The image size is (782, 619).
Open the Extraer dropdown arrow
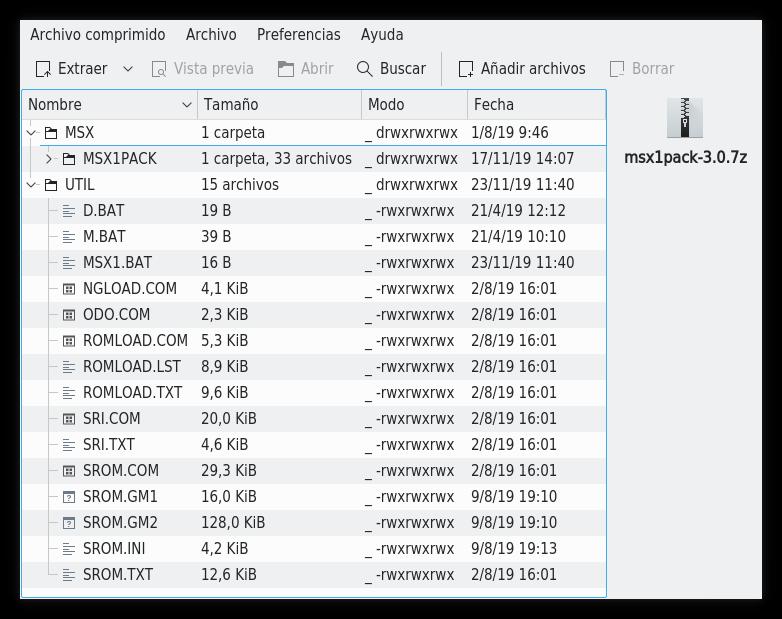128,69
